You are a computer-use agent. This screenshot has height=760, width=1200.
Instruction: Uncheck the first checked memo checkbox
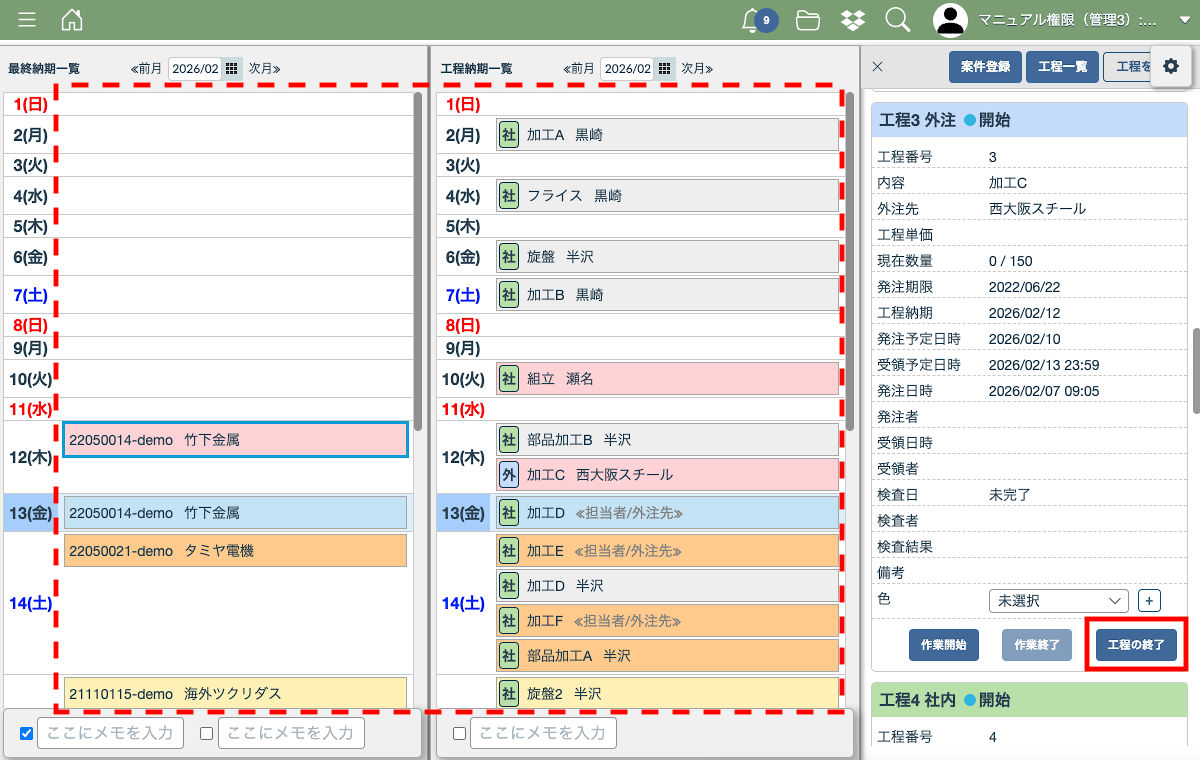coord(27,733)
